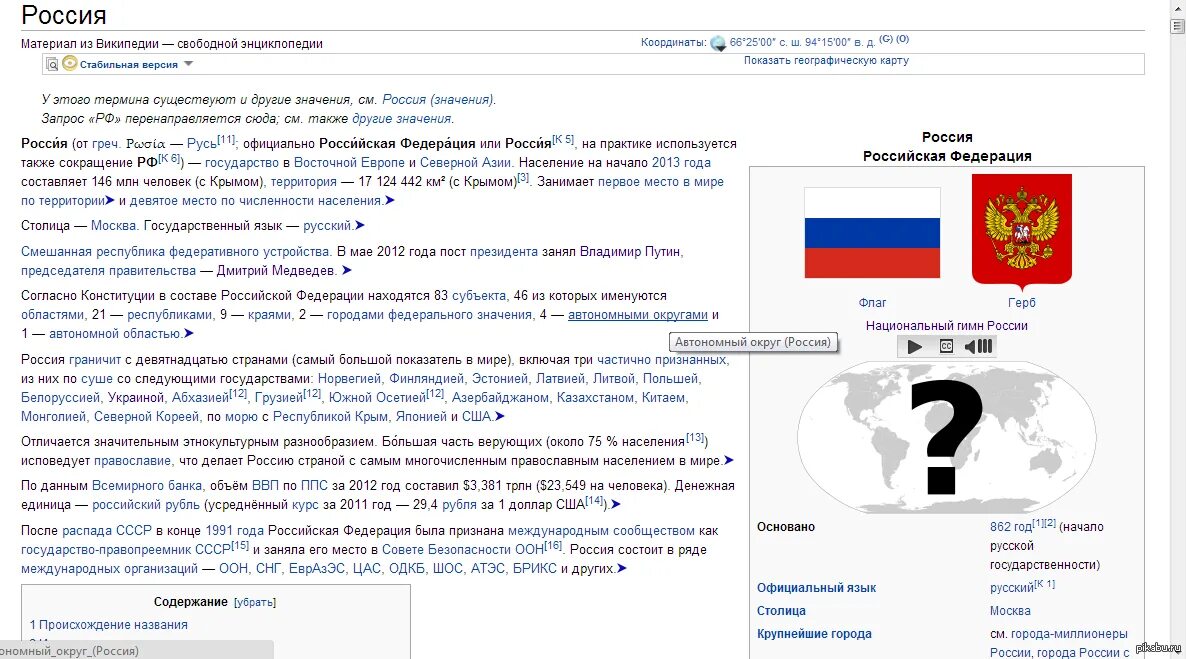Click arrow after автономной областью

[x=189, y=333]
